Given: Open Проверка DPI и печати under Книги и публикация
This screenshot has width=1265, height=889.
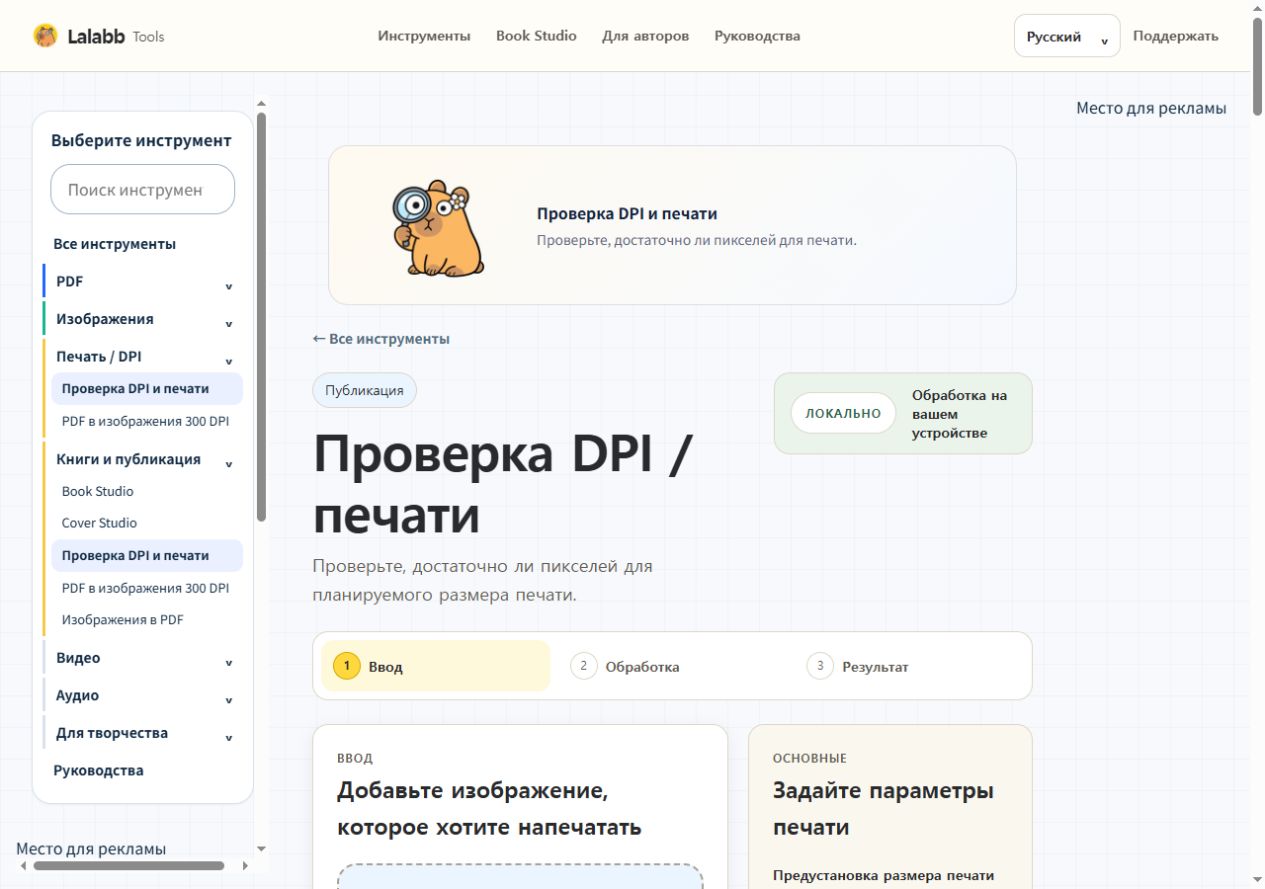Looking at the screenshot, I should tap(147, 555).
